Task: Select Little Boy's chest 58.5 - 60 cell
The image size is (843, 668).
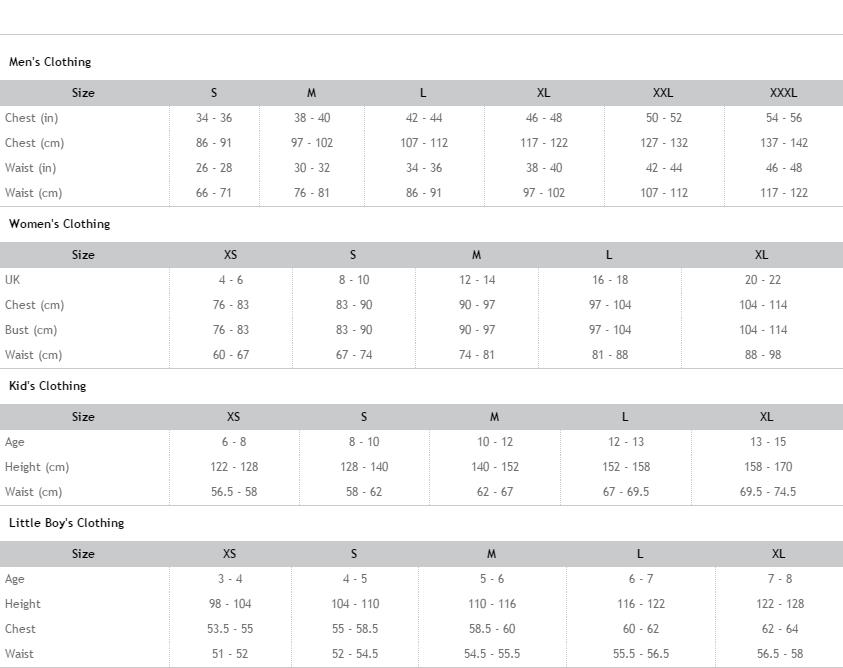Action: click(492, 629)
